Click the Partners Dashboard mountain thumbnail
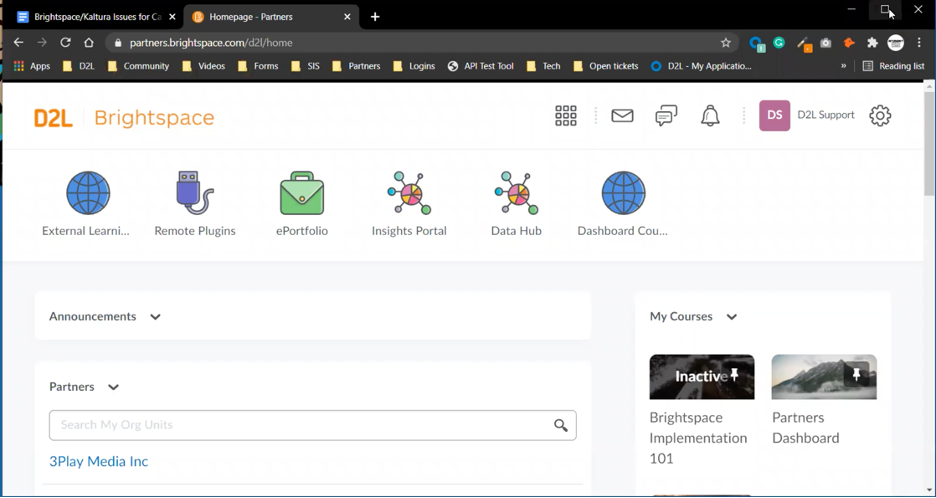 824,377
